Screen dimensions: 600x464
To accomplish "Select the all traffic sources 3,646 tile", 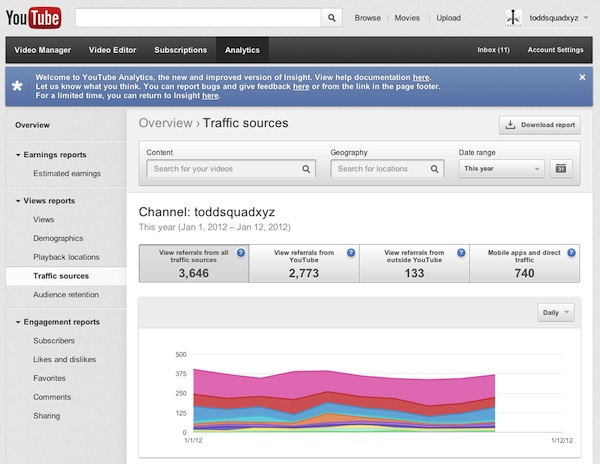I will coord(194,264).
